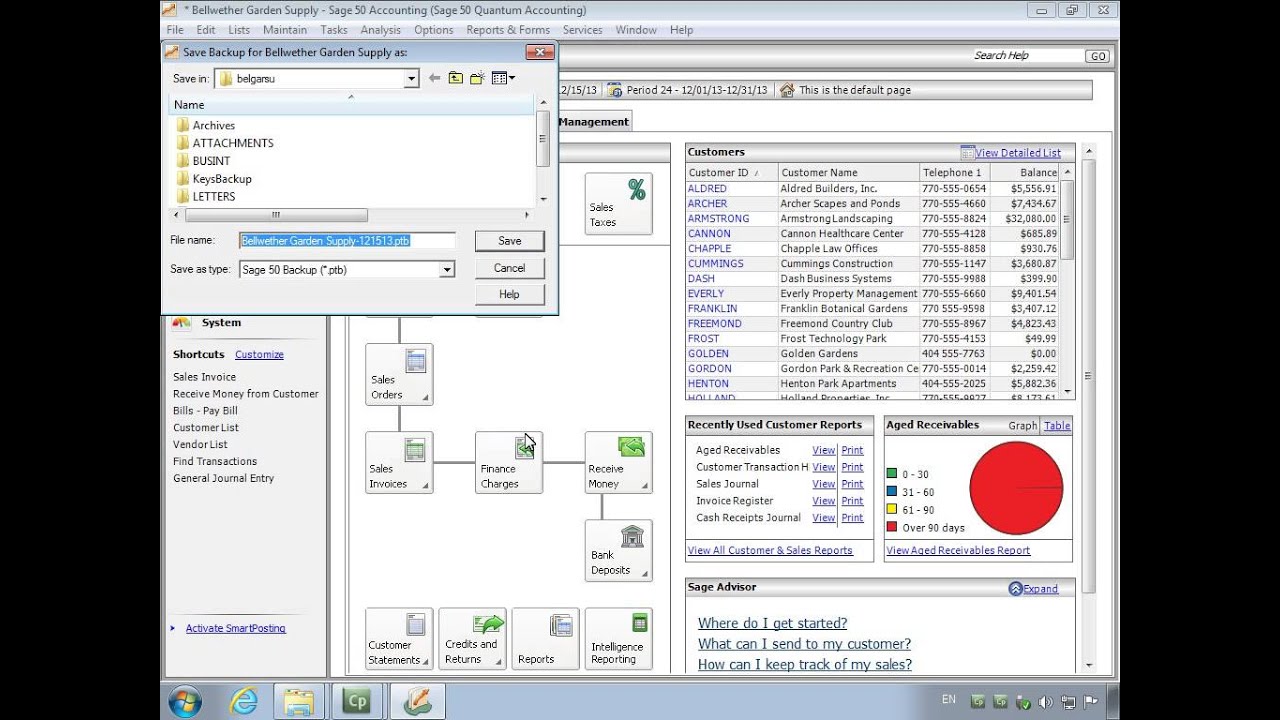The width and height of the screenshot is (1280, 720).
Task: Click the View Aged Receivables Report link
Action: [958, 550]
